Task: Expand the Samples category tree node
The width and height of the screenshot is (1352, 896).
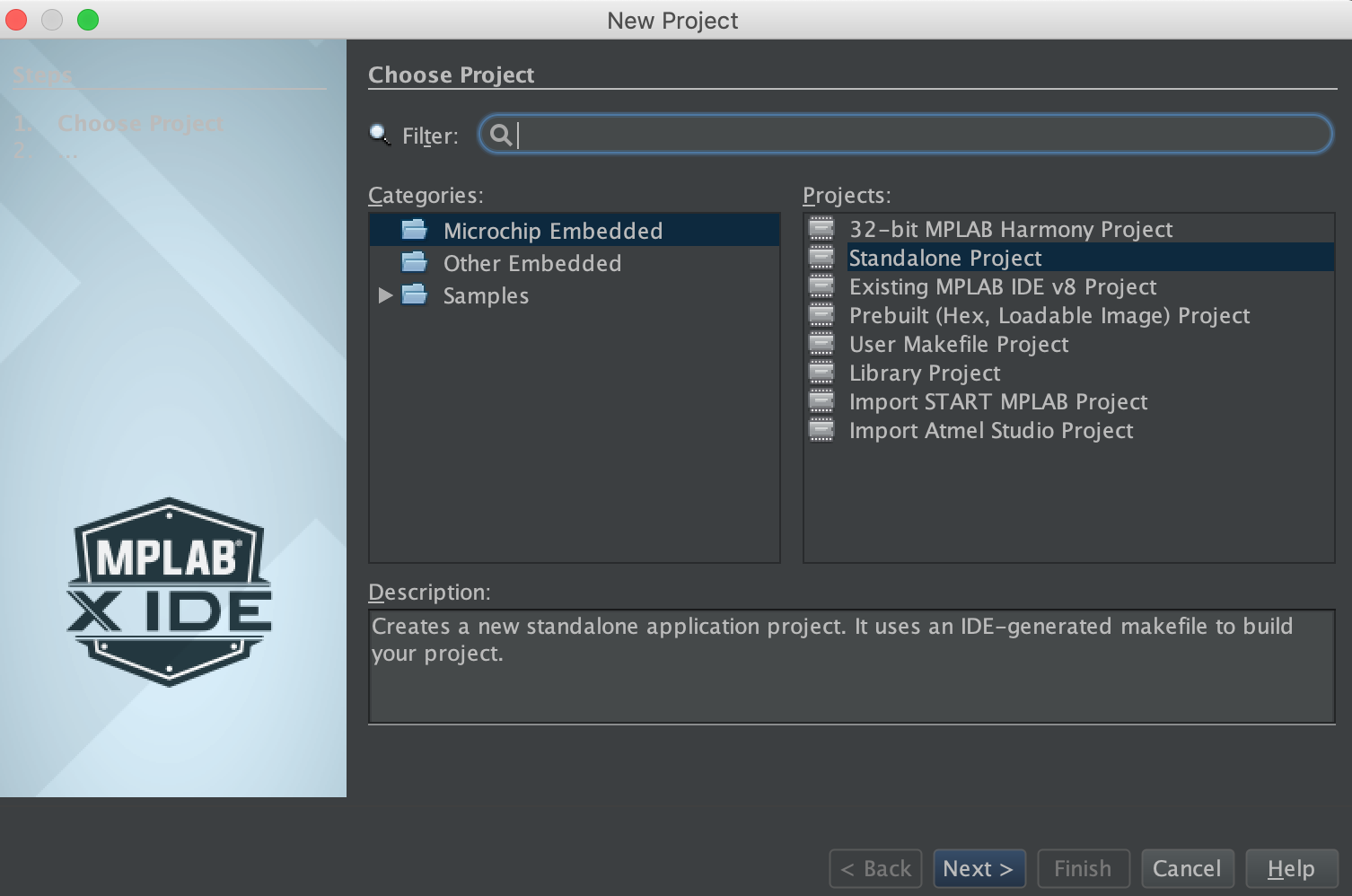Action: pyautogui.click(x=385, y=295)
